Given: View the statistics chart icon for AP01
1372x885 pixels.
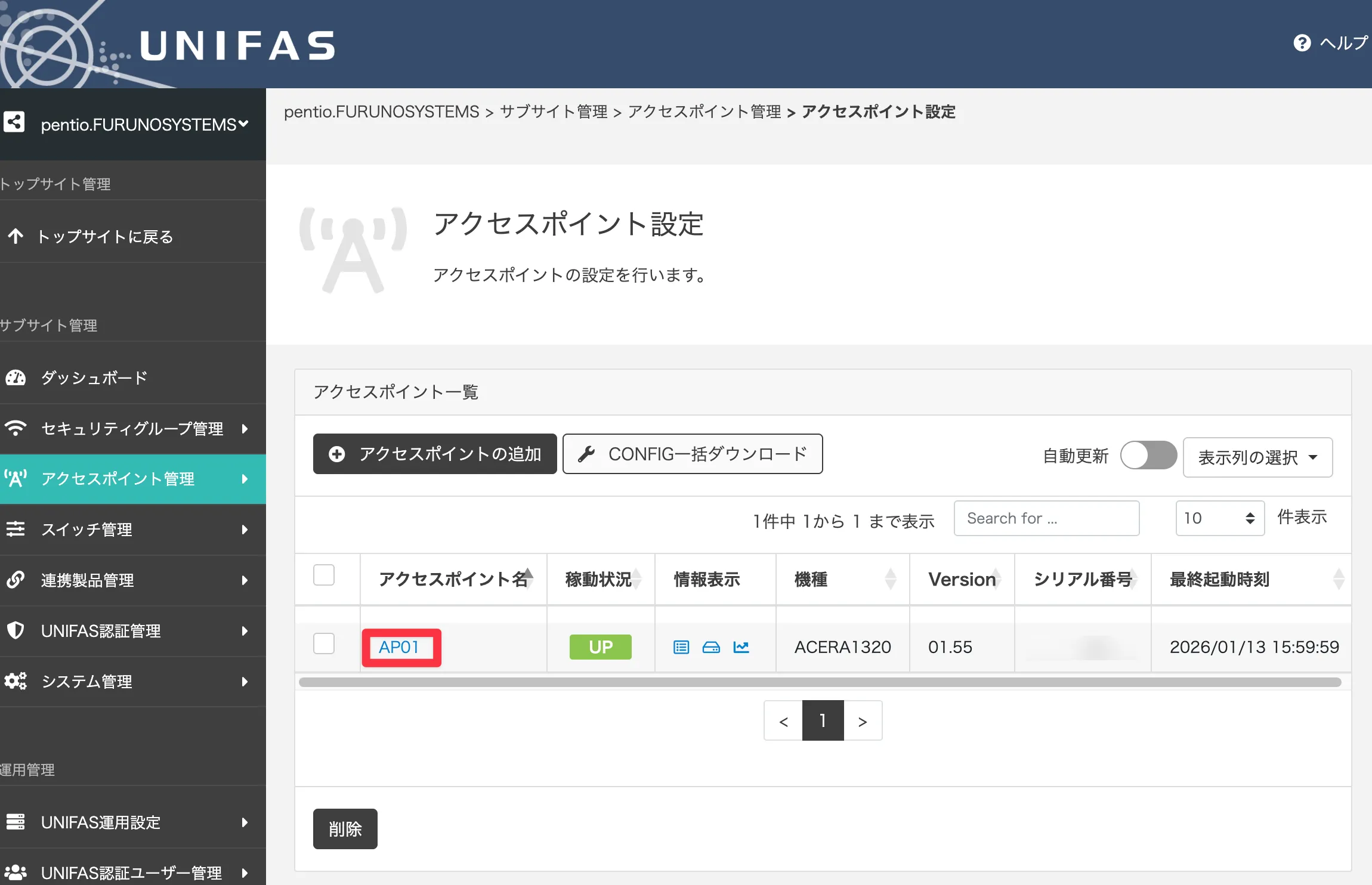Looking at the screenshot, I should [741, 646].
